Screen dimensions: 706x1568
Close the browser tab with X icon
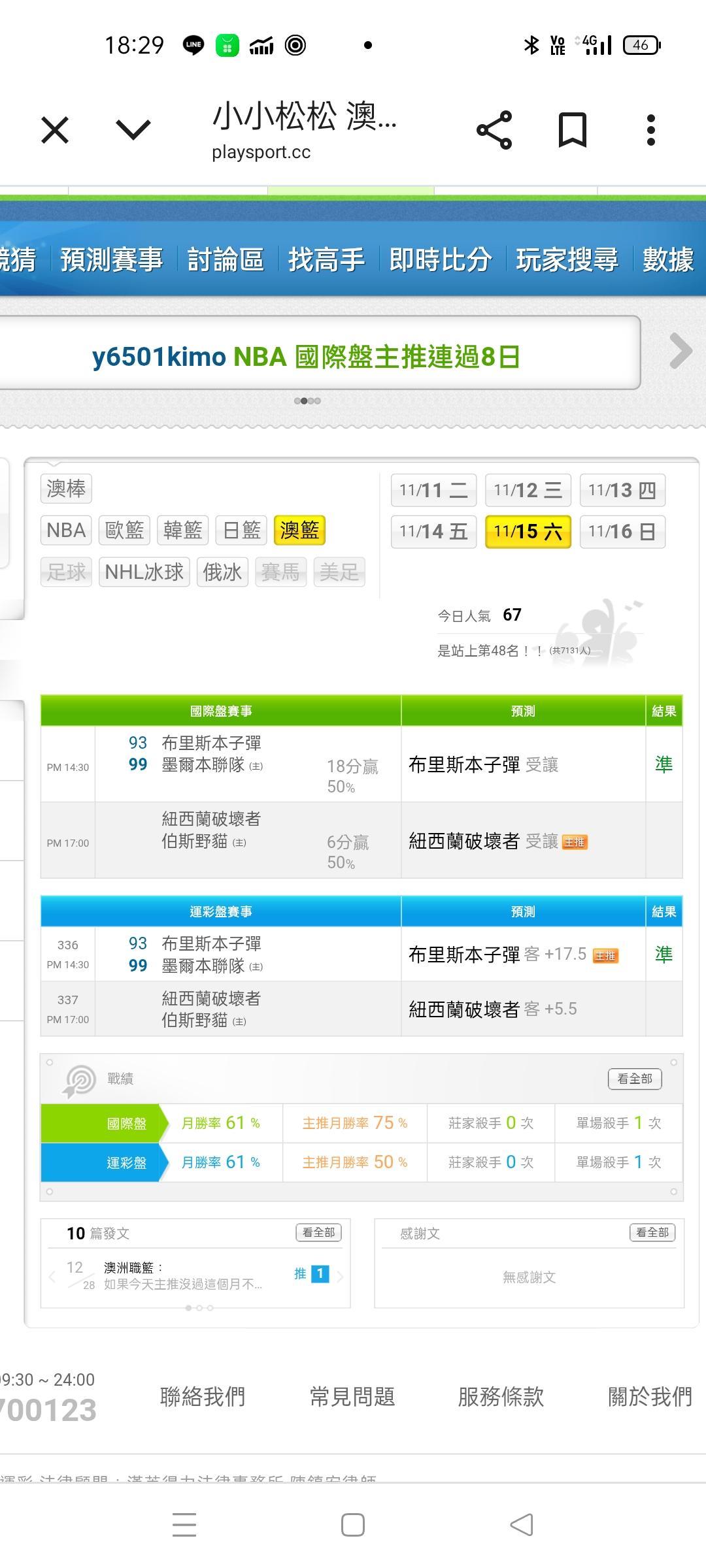coord(55,130)
